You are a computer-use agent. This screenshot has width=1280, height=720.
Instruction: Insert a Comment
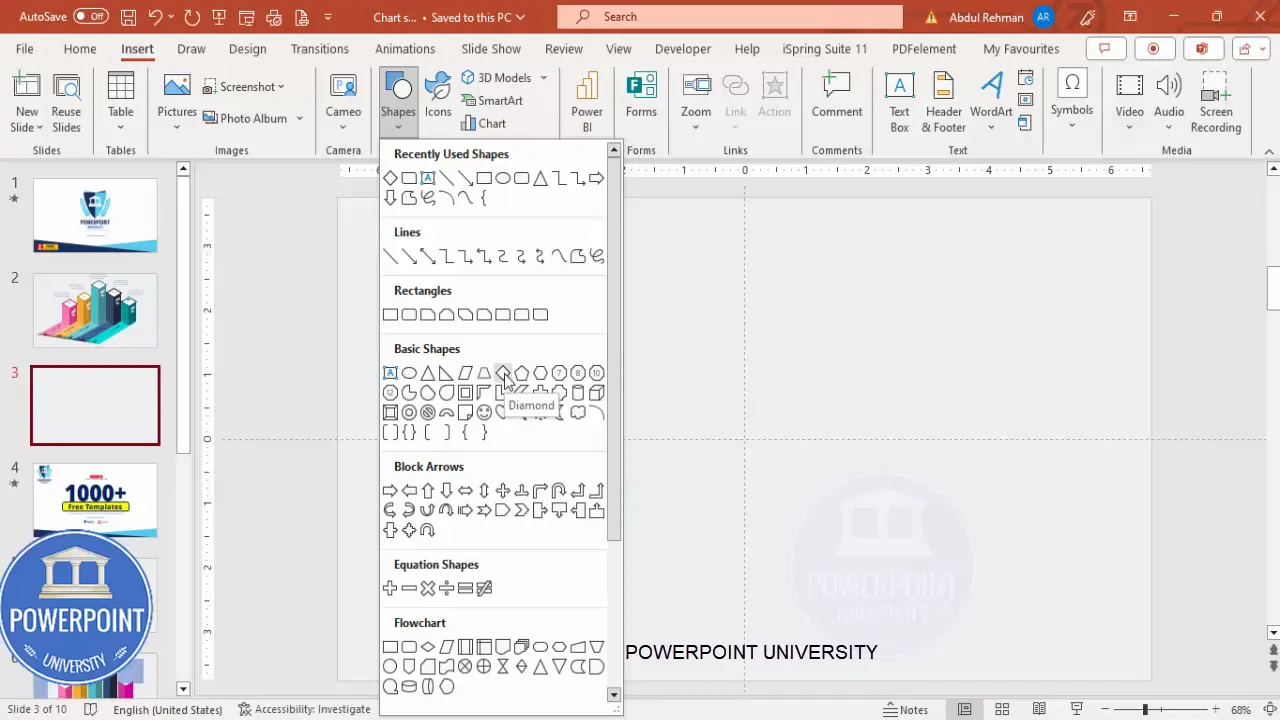[837, 97]
